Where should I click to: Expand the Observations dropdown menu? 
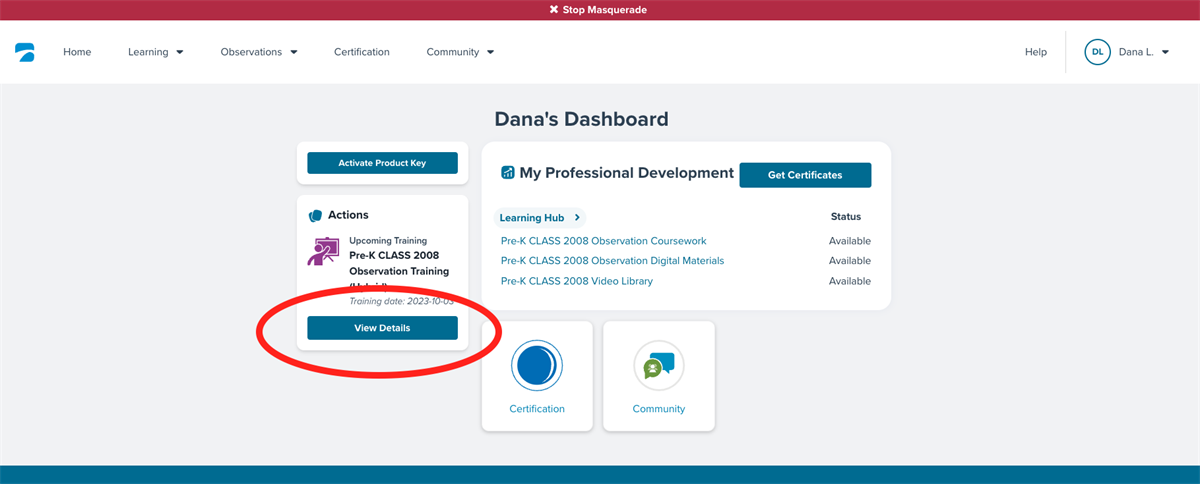[259, 52]
